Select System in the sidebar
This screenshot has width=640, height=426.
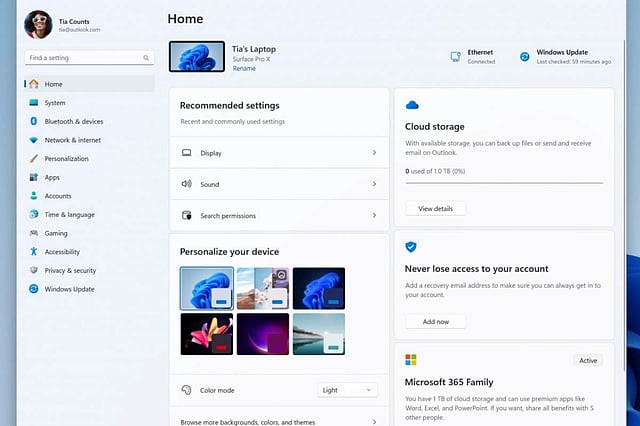click(55, 103)
